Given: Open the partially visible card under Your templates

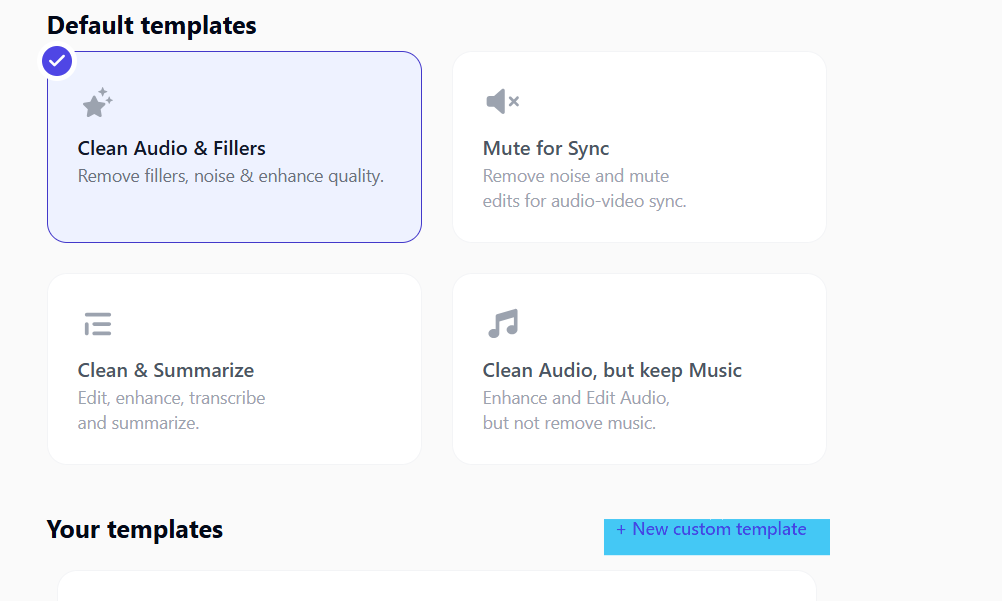Looking at the screenshot, I should pos(436,586).
